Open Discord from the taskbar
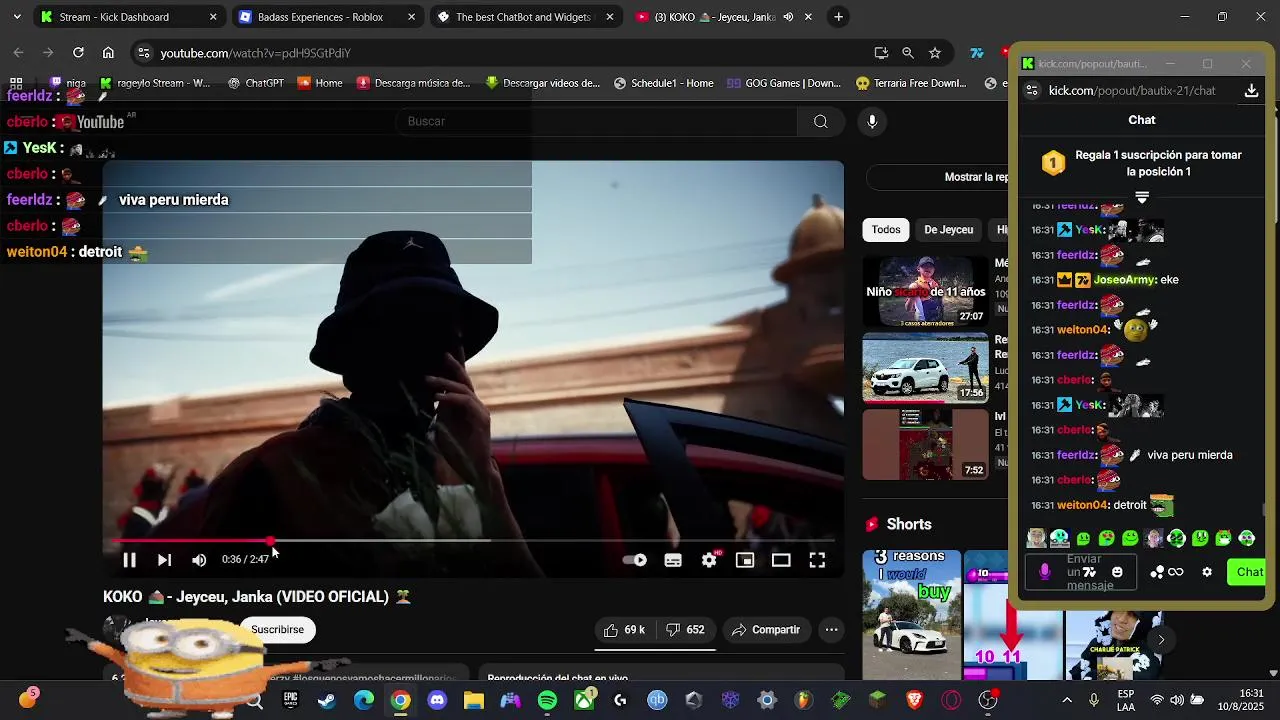Screen dimensions: 1280x720 [x=437, y=701]
